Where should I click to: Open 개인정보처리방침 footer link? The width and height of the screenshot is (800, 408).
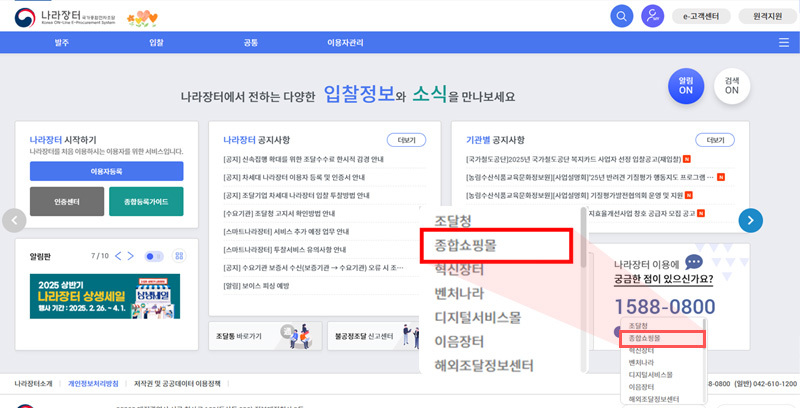[93, 384]
